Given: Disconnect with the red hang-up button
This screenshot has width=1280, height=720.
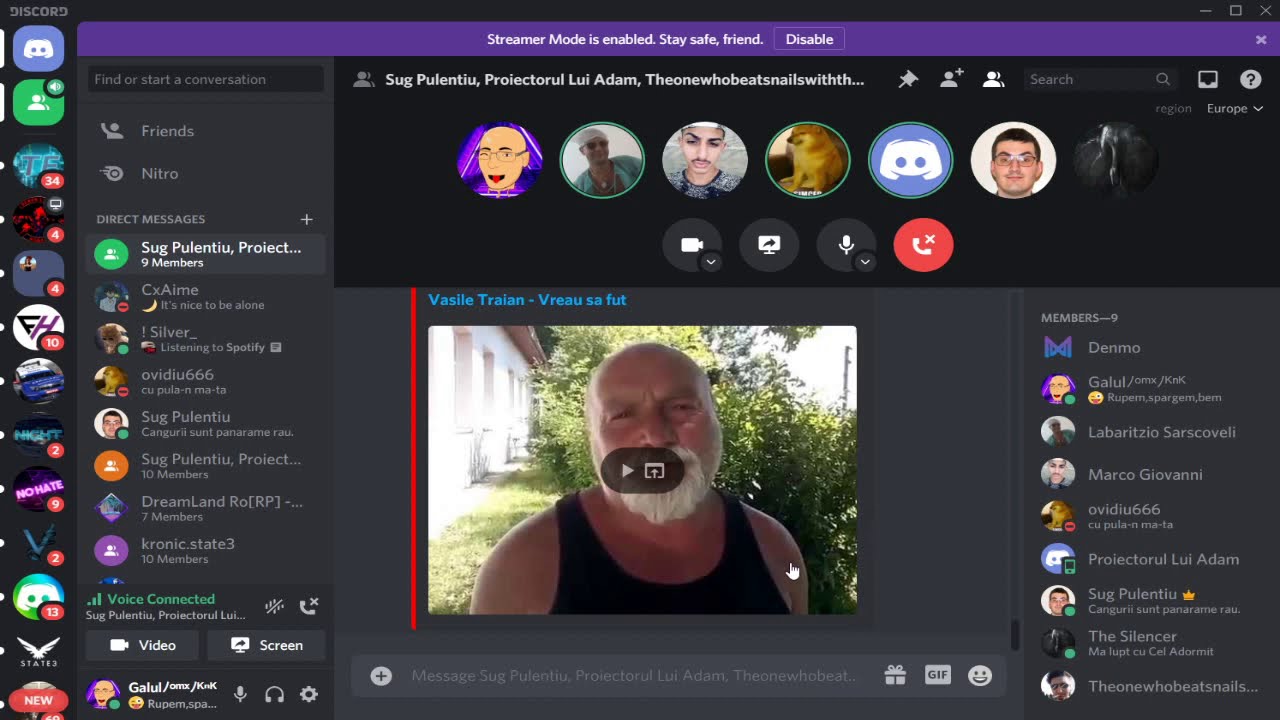Looking at the screenshot, I should coord(923,244).
